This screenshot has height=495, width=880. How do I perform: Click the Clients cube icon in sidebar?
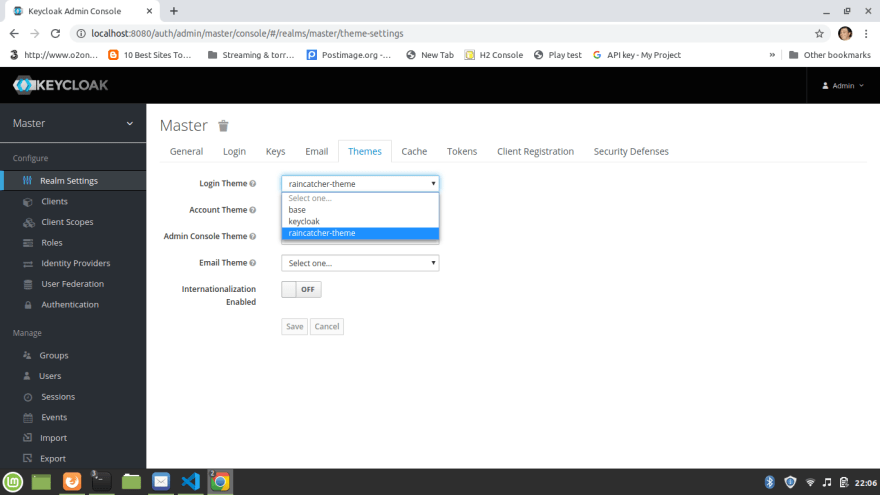pyautogui.click(x=28, y=201)
